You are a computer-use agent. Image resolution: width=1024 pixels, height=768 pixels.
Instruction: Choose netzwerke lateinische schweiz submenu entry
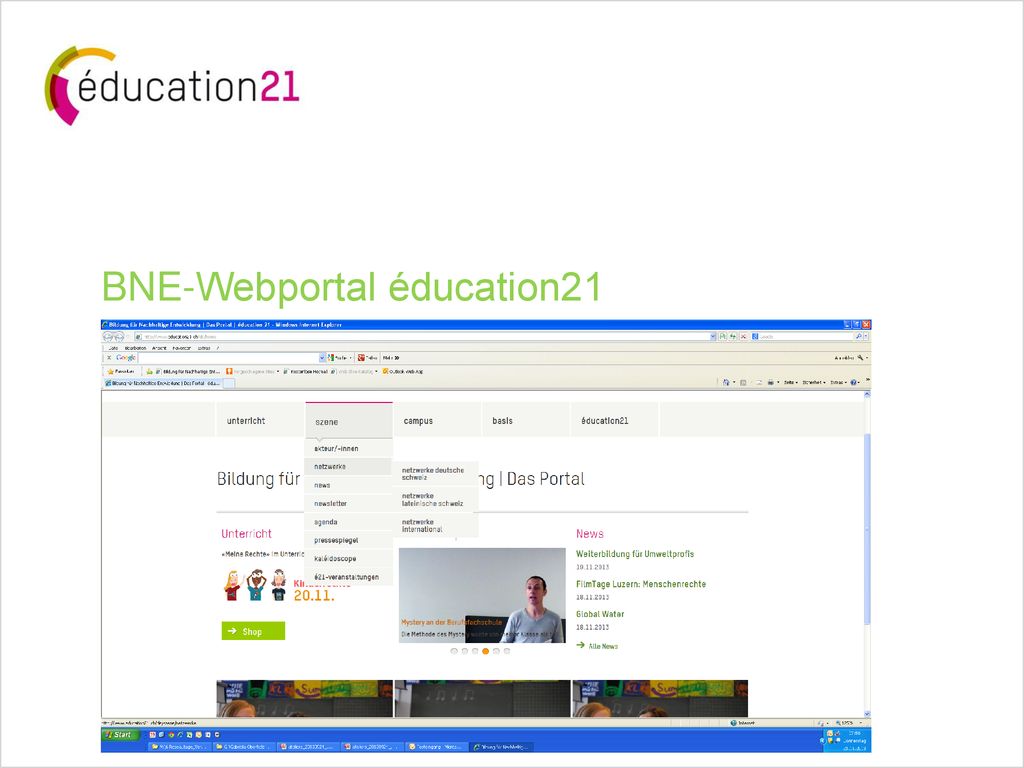(x=436, y=500)
